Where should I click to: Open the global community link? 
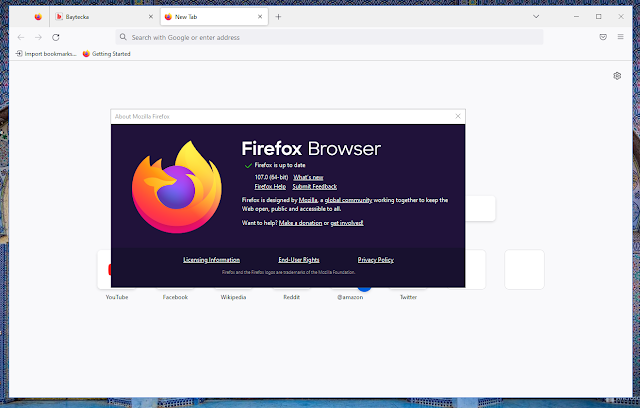(348, 200)
